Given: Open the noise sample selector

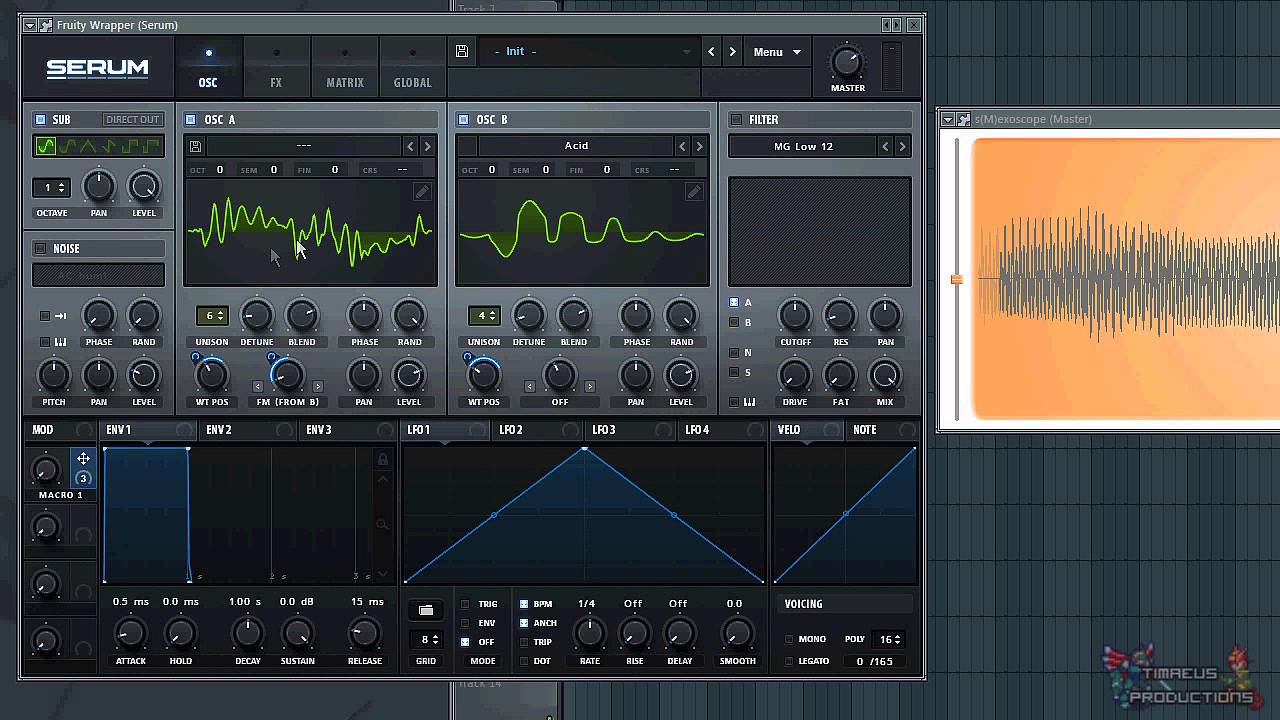Looking at the screenshot, I should (98, 275).
